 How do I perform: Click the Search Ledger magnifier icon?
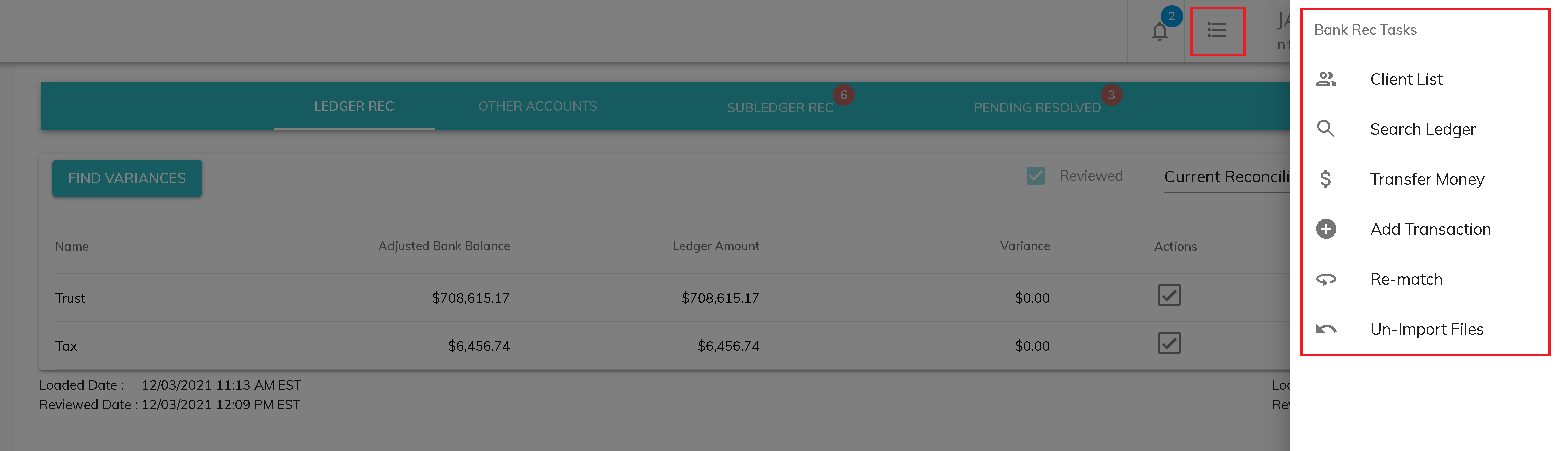click(1326, 129)
